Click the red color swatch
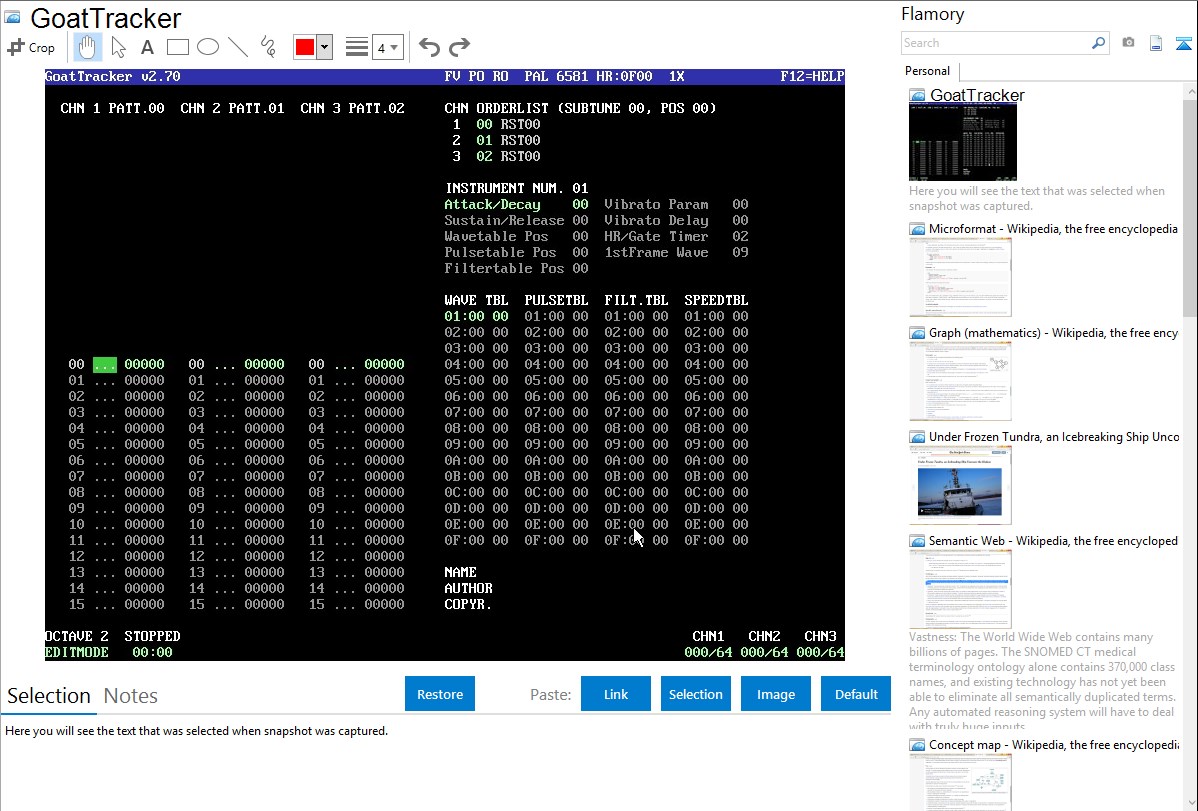Viewport: 1198px width, 811px height. (304, 47)
